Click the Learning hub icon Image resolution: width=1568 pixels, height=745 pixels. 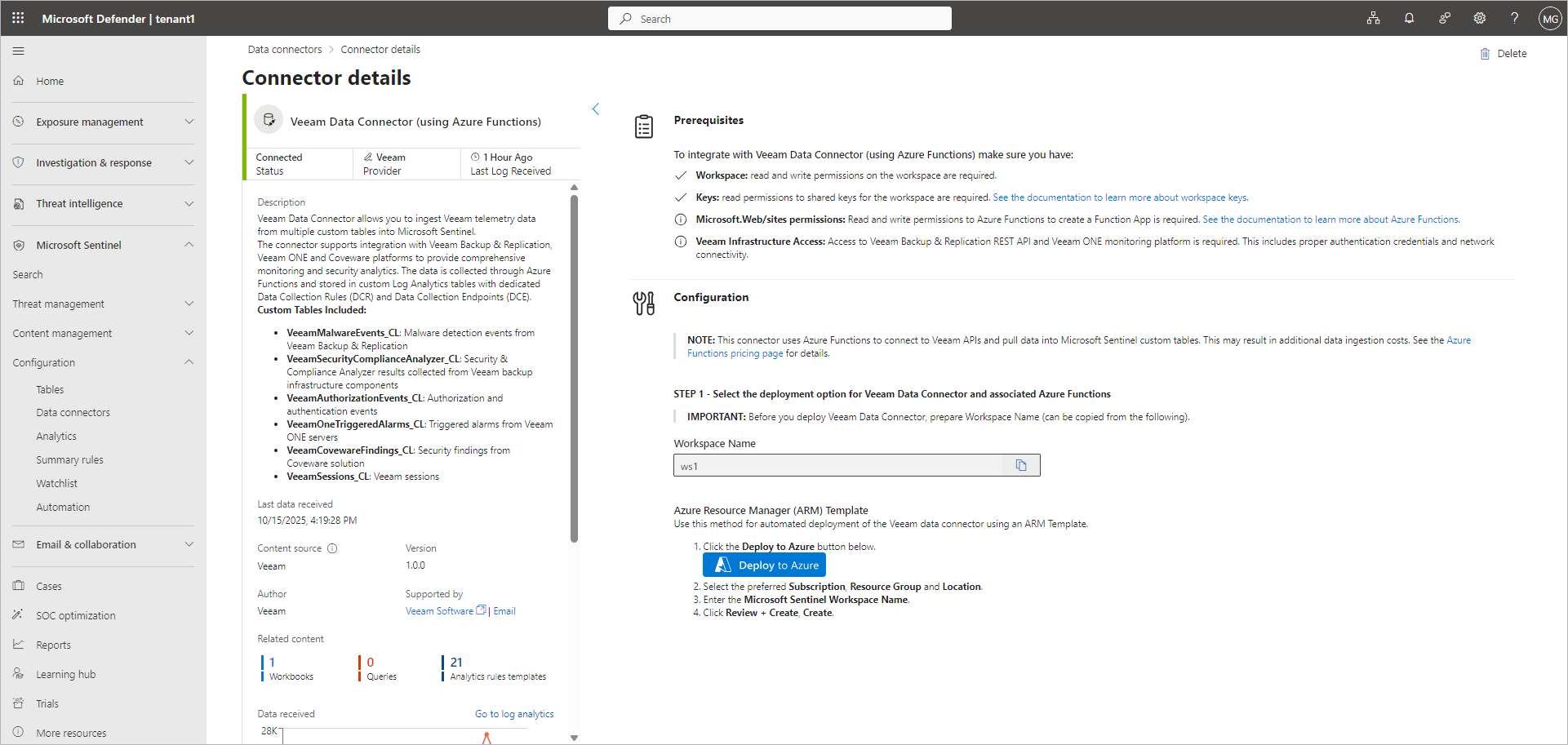[19, 674]
